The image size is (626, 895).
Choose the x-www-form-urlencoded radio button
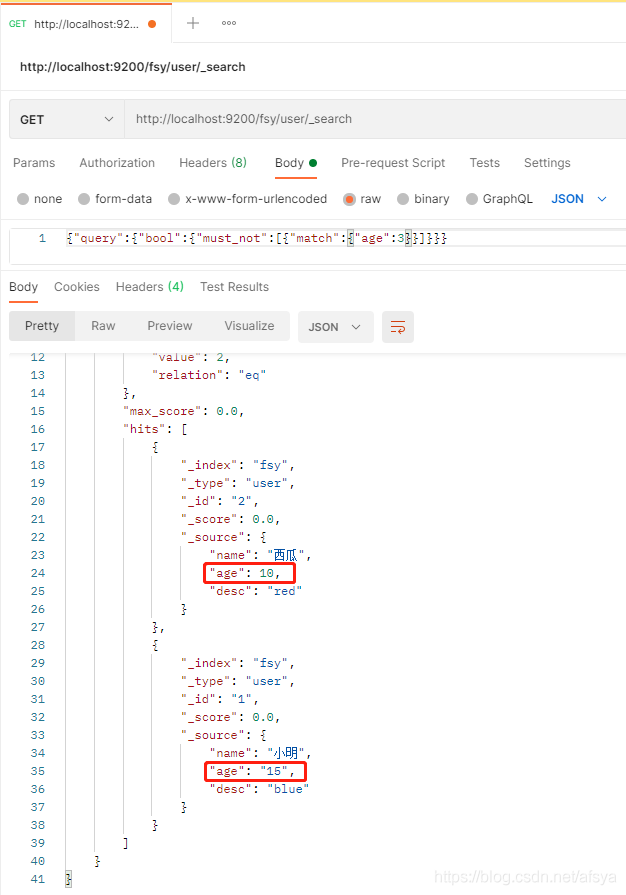[174, 199]
